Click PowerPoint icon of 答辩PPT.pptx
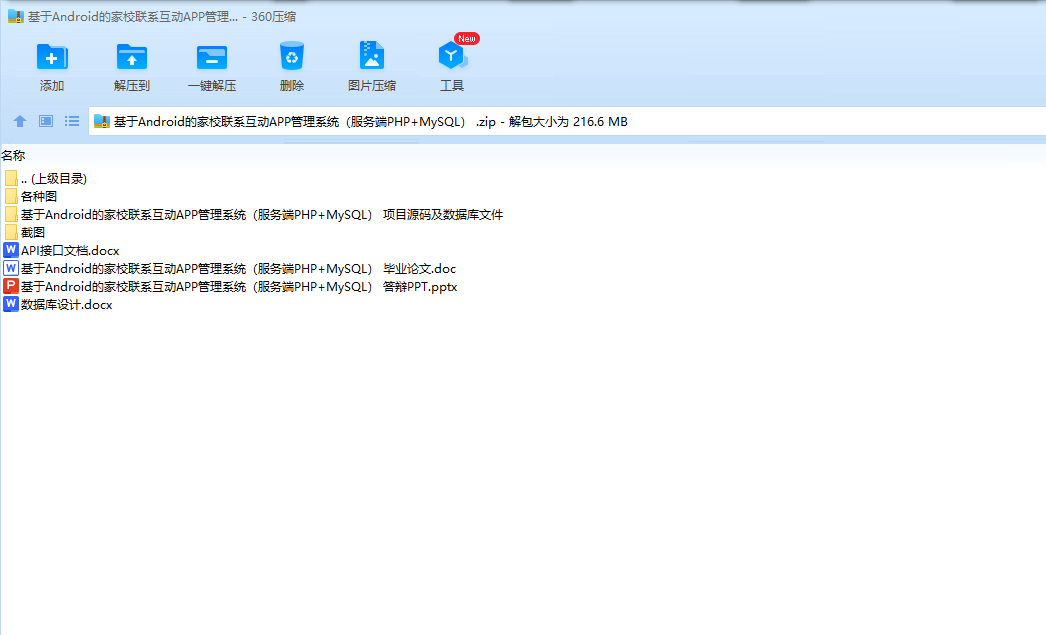This screenshot has height=635, width=1046. click(11, 286)
